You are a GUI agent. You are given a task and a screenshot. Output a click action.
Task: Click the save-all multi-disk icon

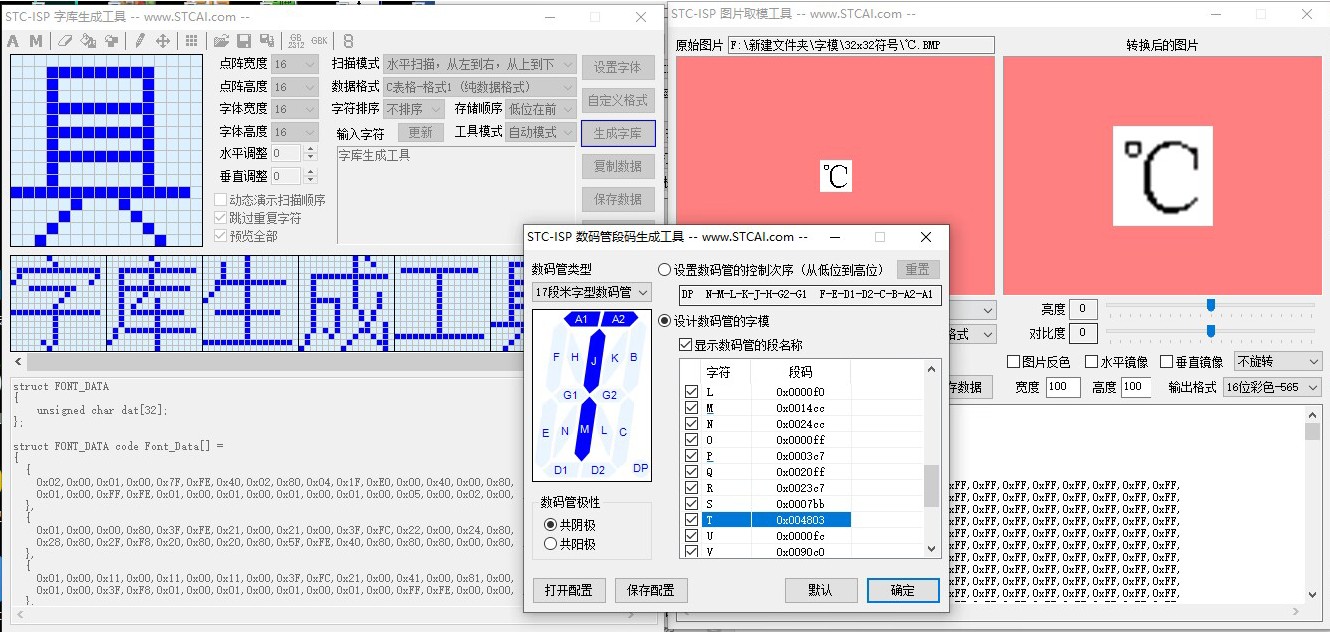point(267,41)
